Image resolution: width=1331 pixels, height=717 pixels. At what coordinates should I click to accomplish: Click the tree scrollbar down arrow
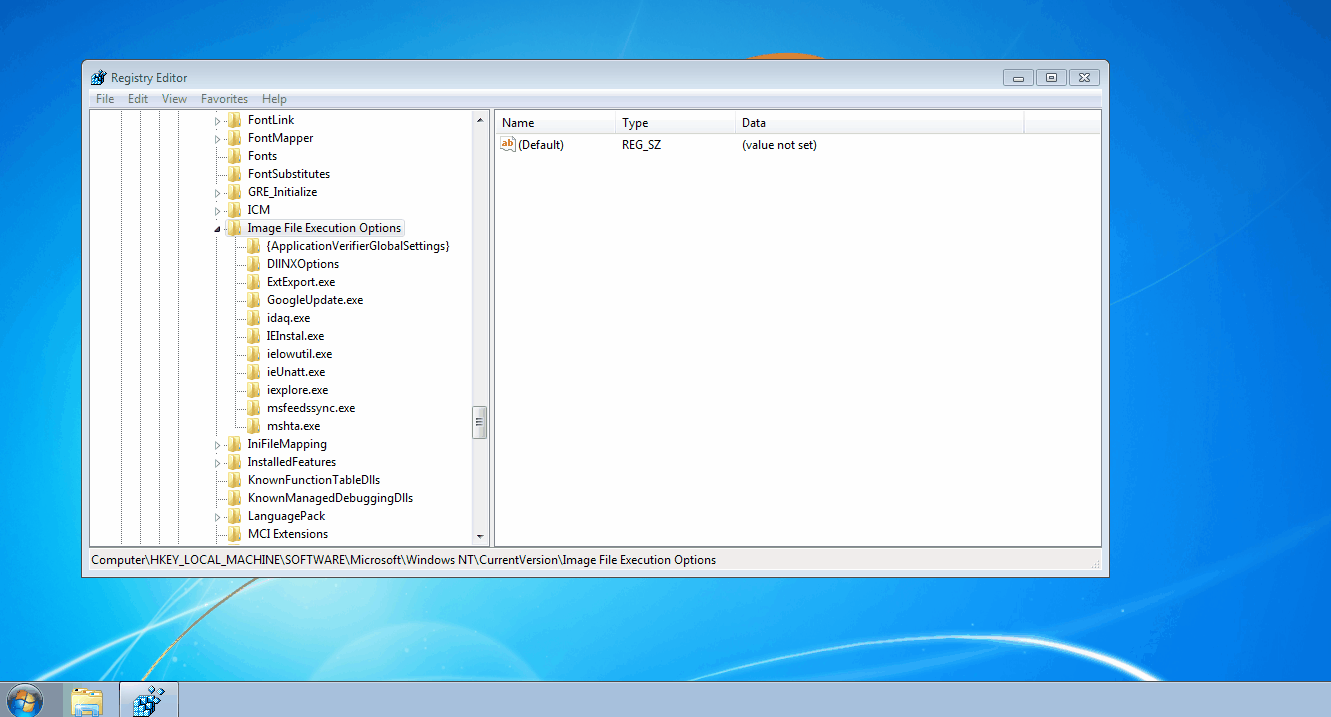coord(479,537)
